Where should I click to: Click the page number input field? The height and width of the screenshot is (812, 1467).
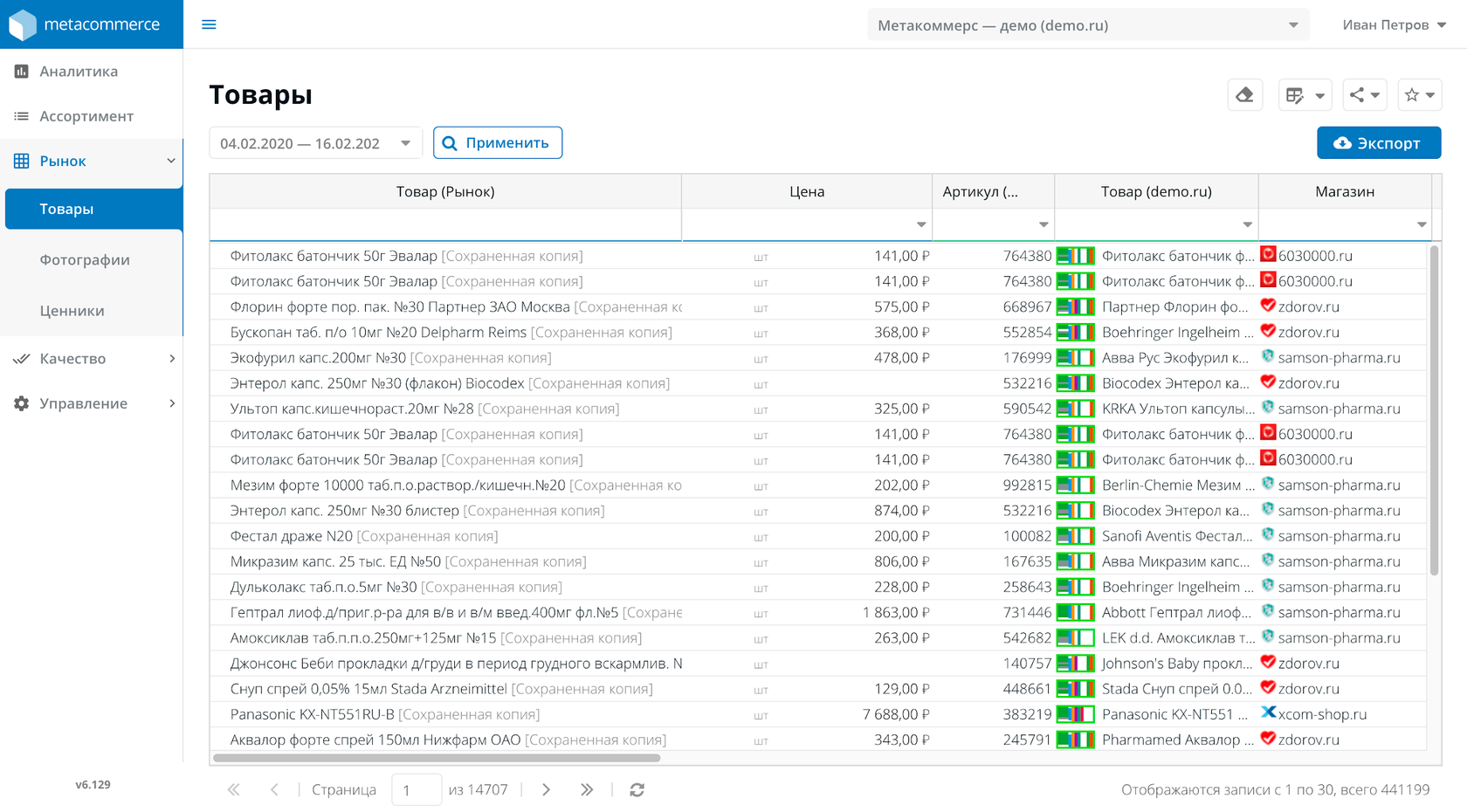tap(416, 789)
